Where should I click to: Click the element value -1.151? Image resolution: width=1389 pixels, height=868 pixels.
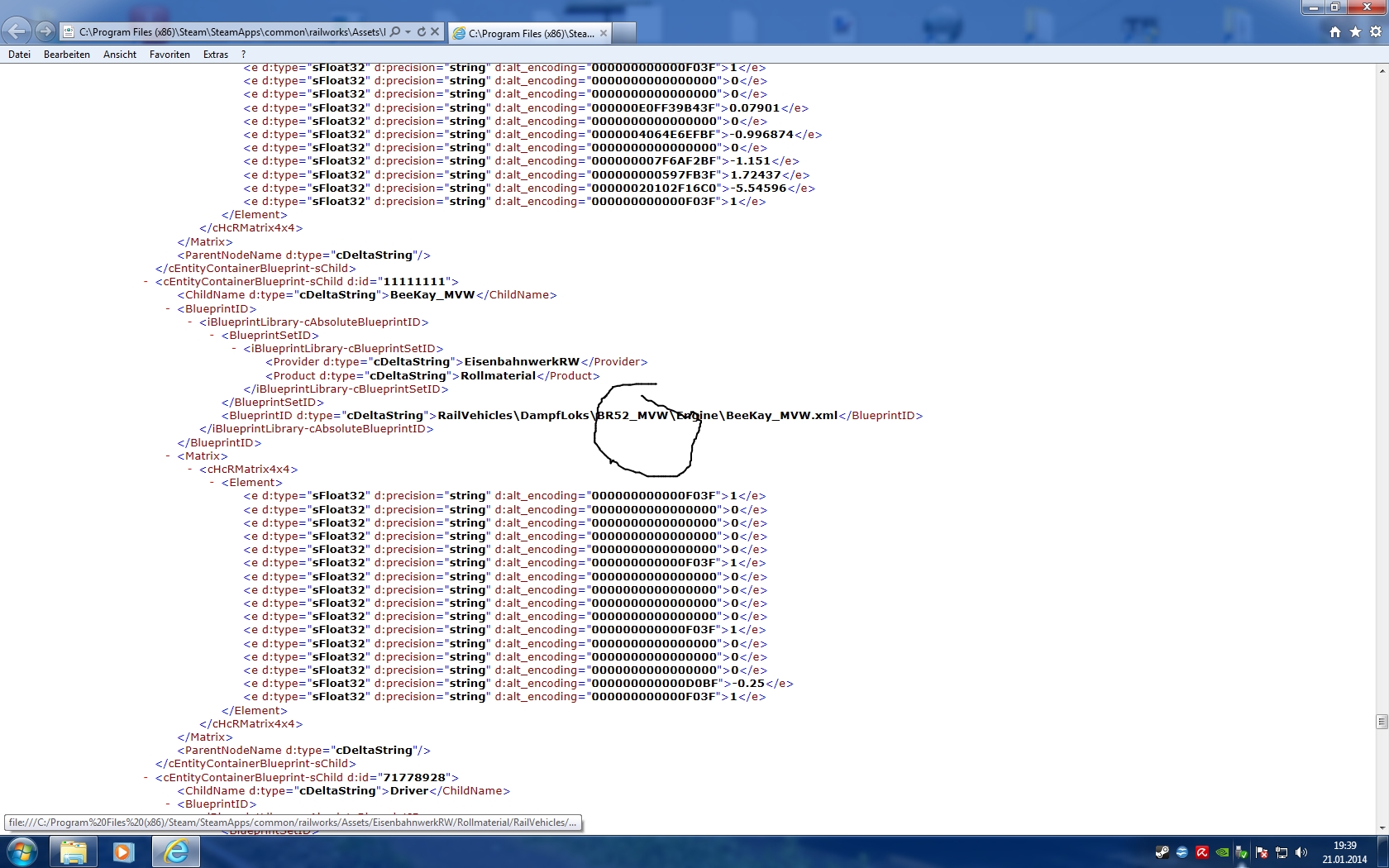coord(751,161)
